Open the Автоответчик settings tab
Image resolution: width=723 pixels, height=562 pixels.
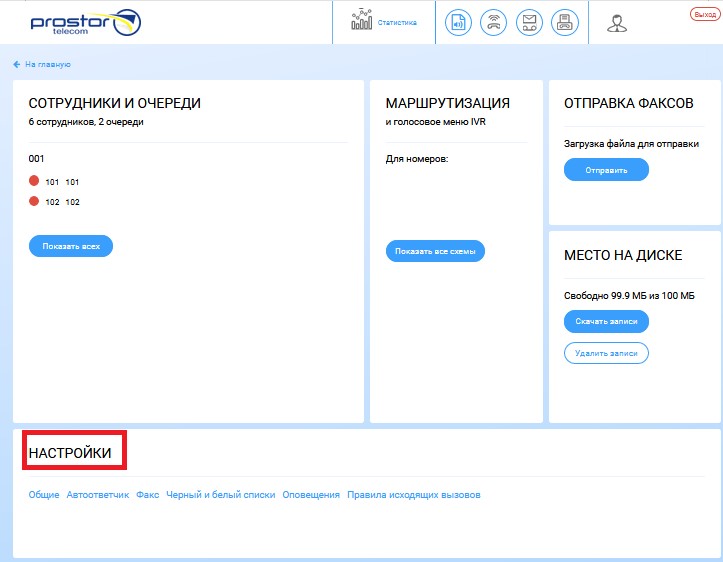pos(98,495)
